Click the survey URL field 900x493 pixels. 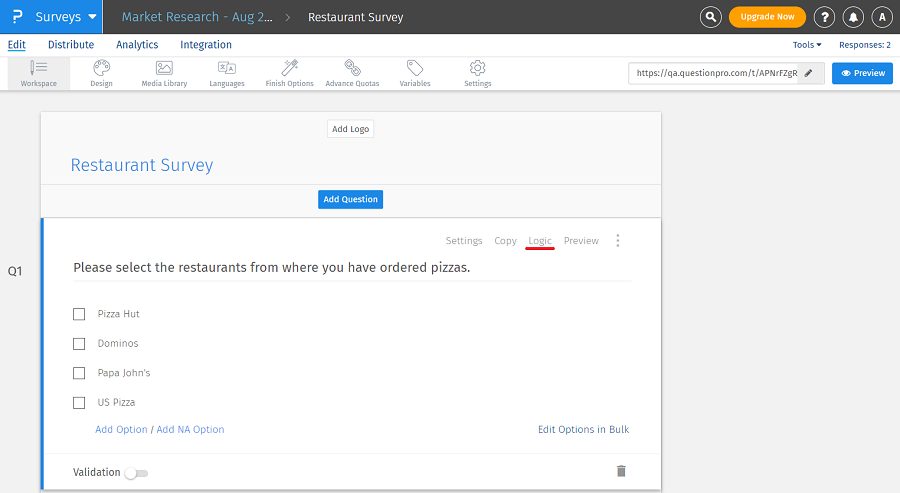coord(715,73)
